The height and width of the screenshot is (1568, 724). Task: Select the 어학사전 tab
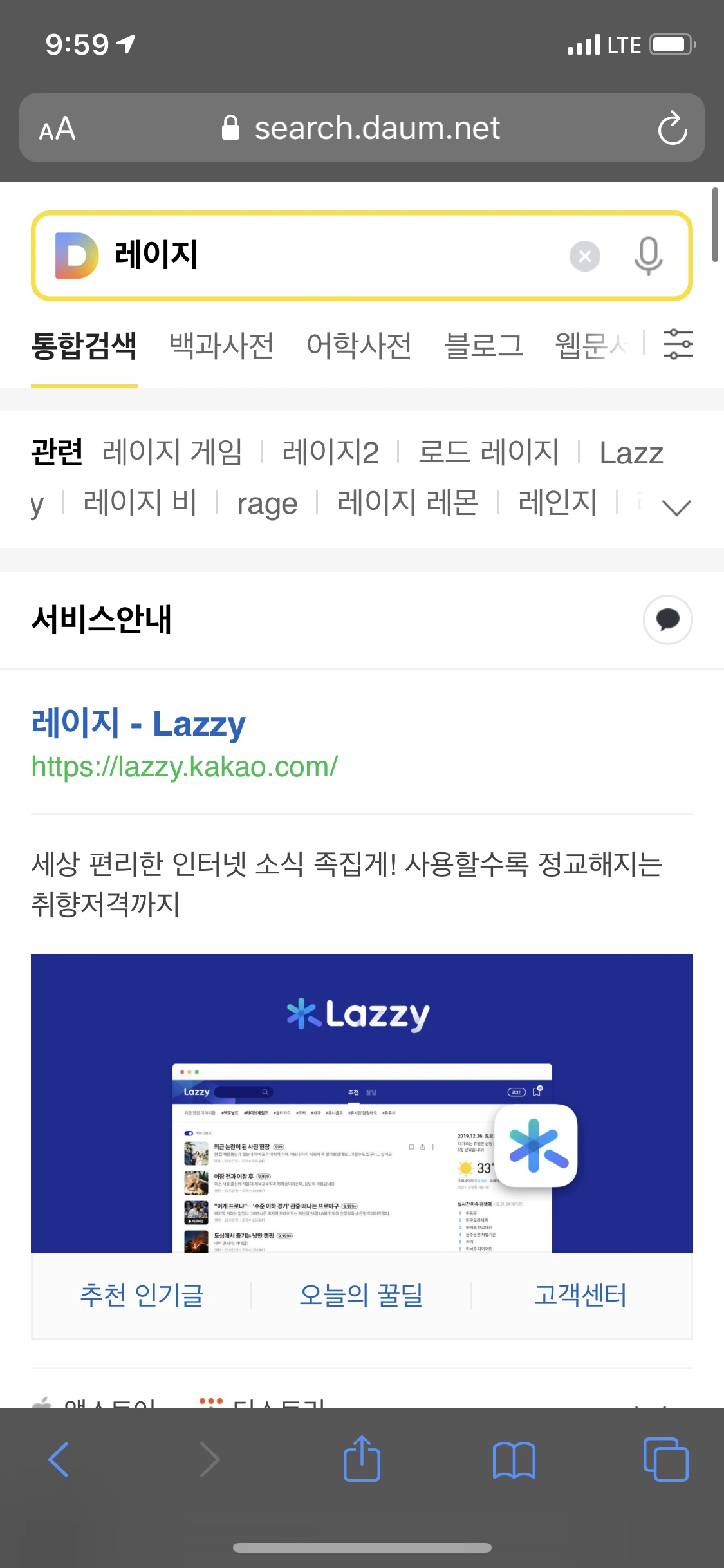[359, 345]
